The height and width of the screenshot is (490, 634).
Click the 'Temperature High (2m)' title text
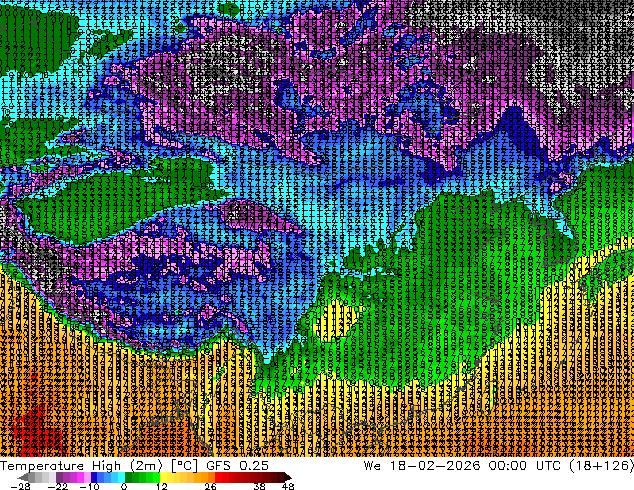[81, 466]
